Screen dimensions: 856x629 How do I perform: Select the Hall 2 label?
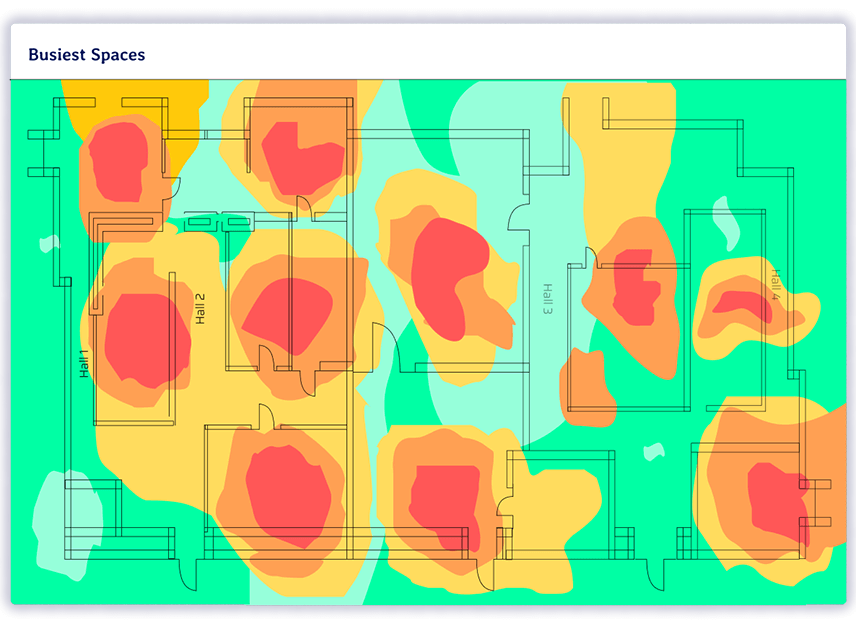coord(200,308)
